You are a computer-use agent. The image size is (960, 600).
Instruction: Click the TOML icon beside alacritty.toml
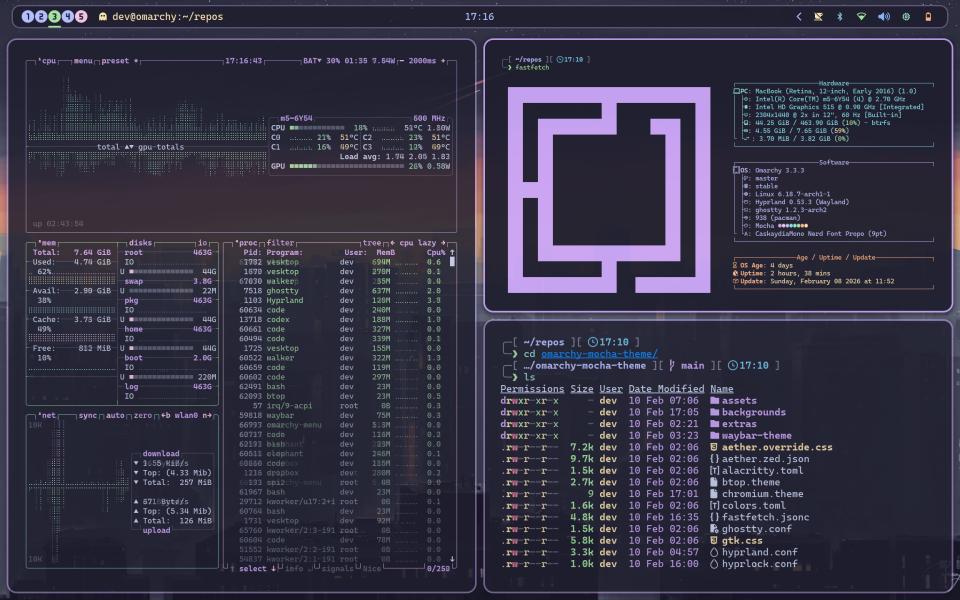tap(714, 470)
